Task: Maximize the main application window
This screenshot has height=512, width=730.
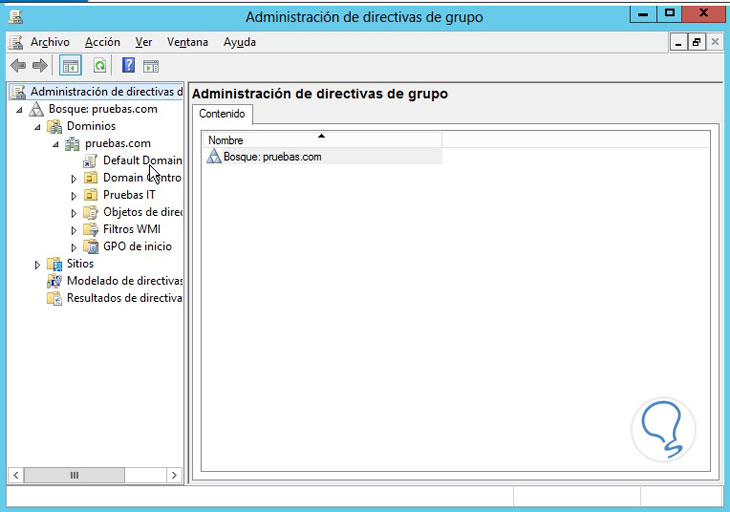Action: [x=669, y=14]
